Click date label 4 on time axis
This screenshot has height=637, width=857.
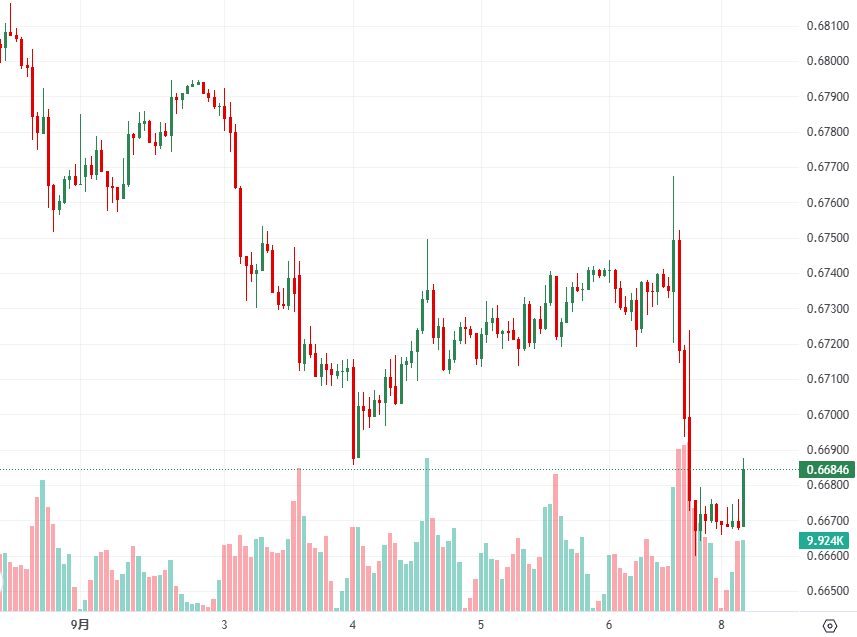pyautogui.click(x=353, y=625)
